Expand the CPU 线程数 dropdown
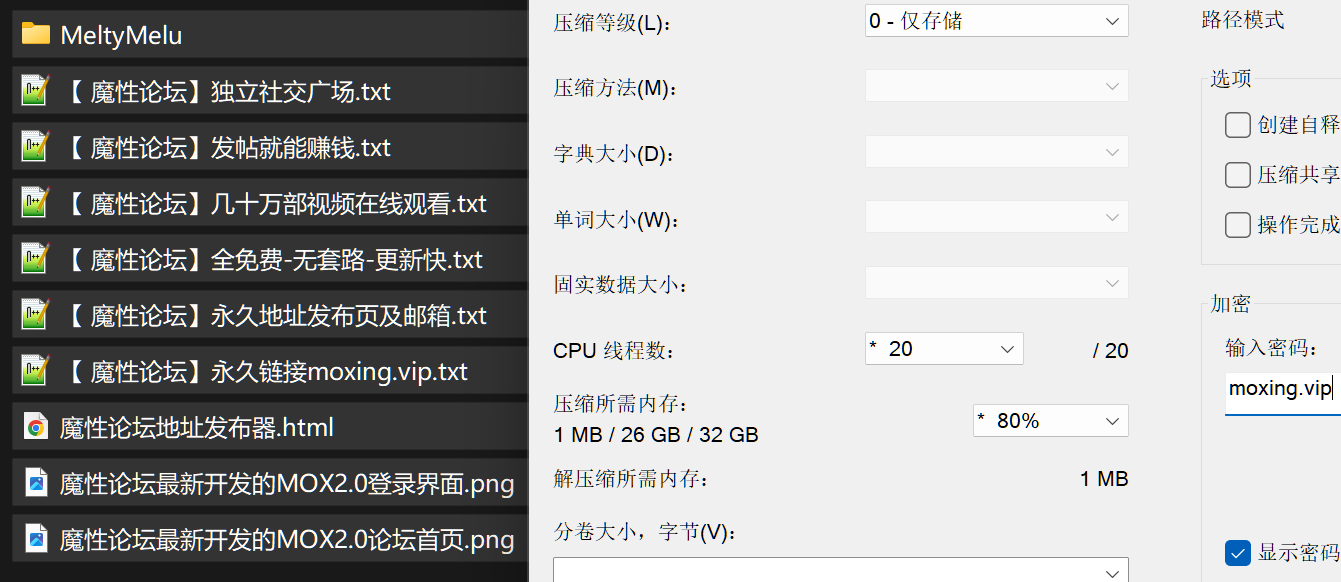The height and width of the screenshot is (582, 1341). click(944, 348)
